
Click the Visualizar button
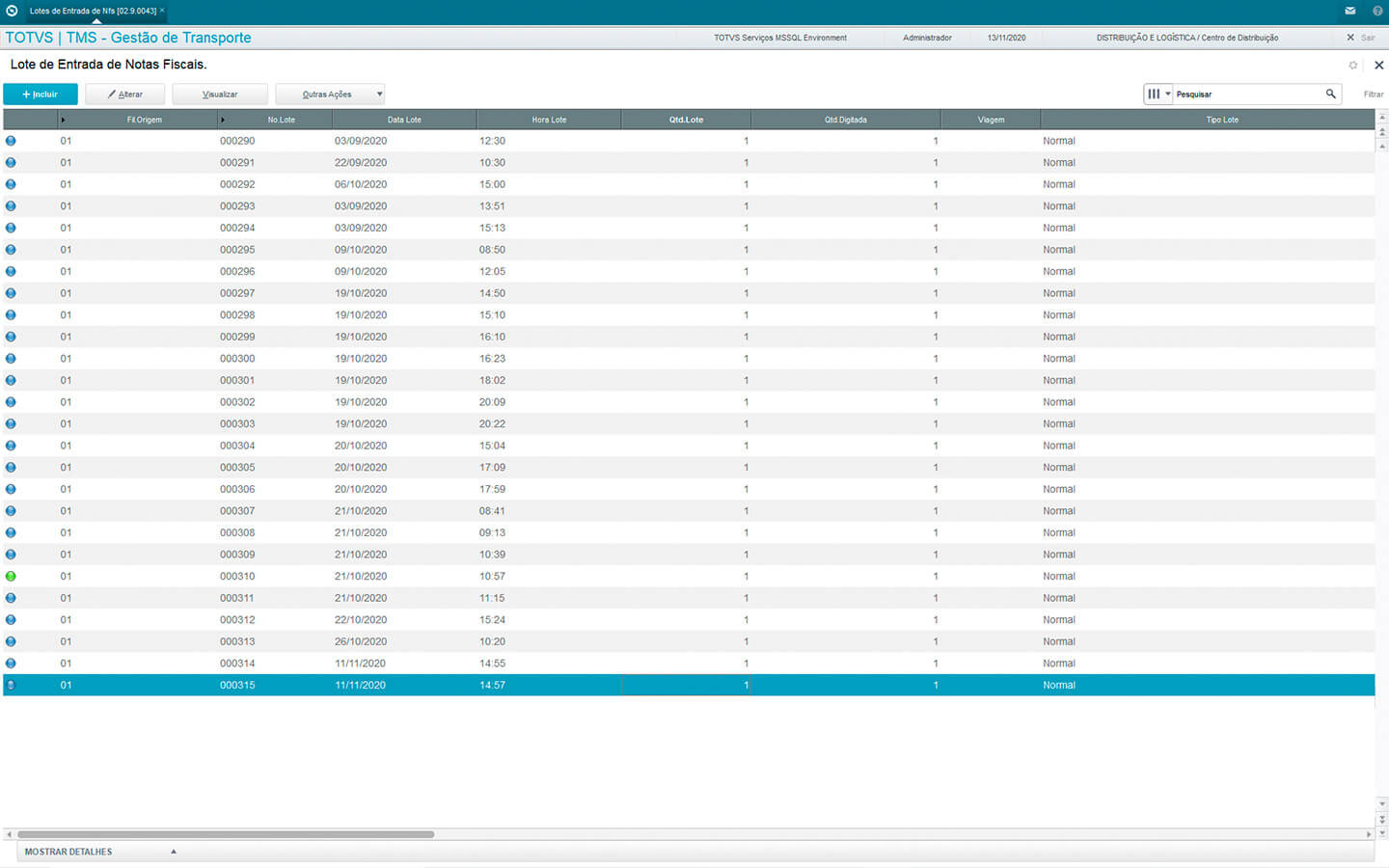(220, 95)
